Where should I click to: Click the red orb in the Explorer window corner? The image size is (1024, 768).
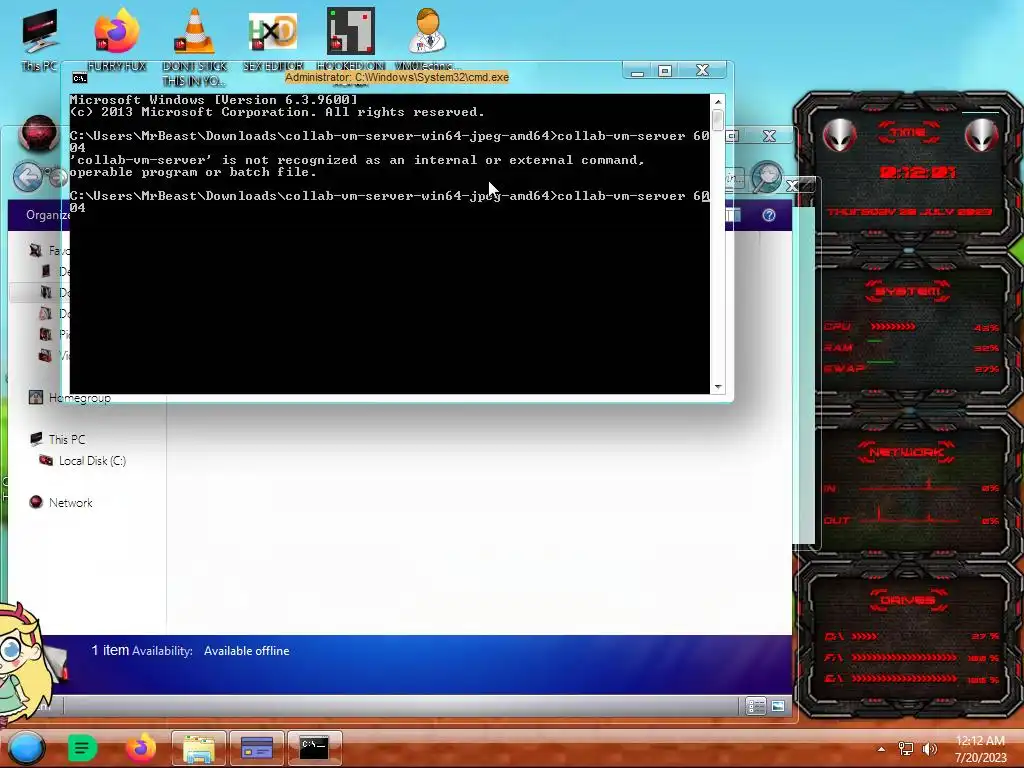39,133
